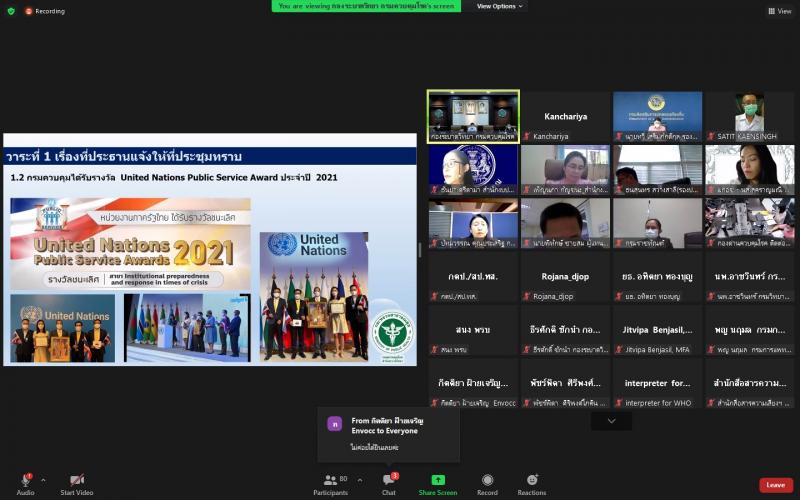Expand the Participants options caret
Image resolution: width=800 pixels, height=500 pixels.
click(x=360, y=480)
